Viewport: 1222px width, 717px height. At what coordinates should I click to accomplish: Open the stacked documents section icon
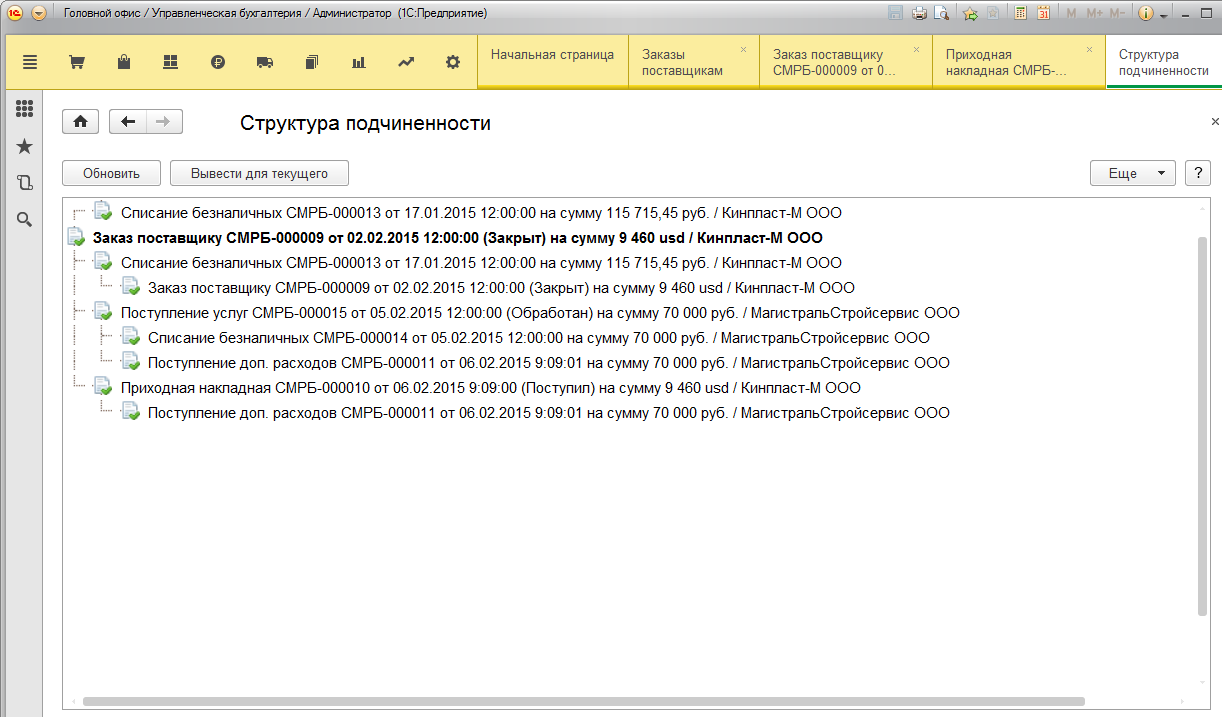[312, 62]
